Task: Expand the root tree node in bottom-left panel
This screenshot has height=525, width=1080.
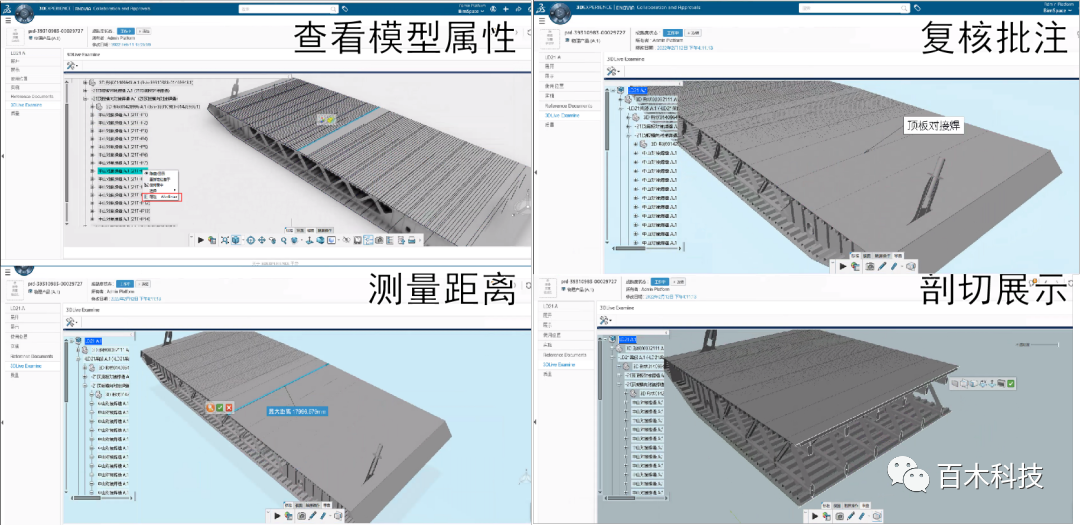Action: 71,341
